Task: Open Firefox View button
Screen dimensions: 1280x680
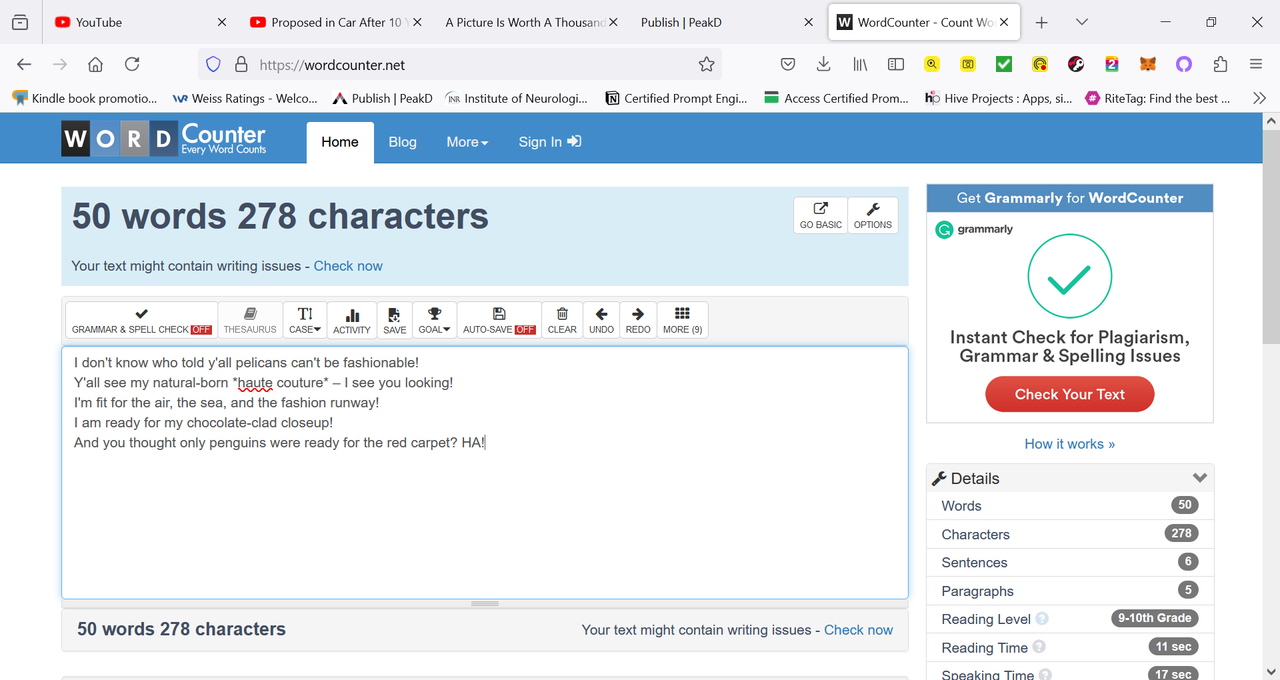Action: point(20,22)
